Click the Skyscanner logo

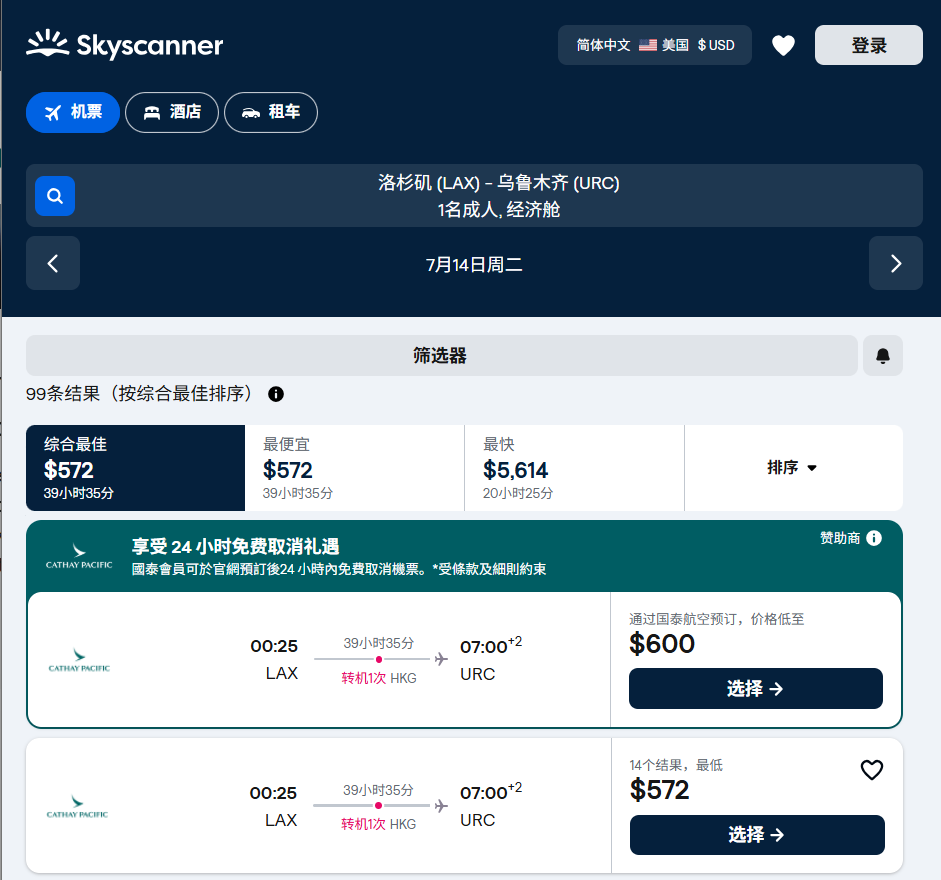[x=125, y=45]
